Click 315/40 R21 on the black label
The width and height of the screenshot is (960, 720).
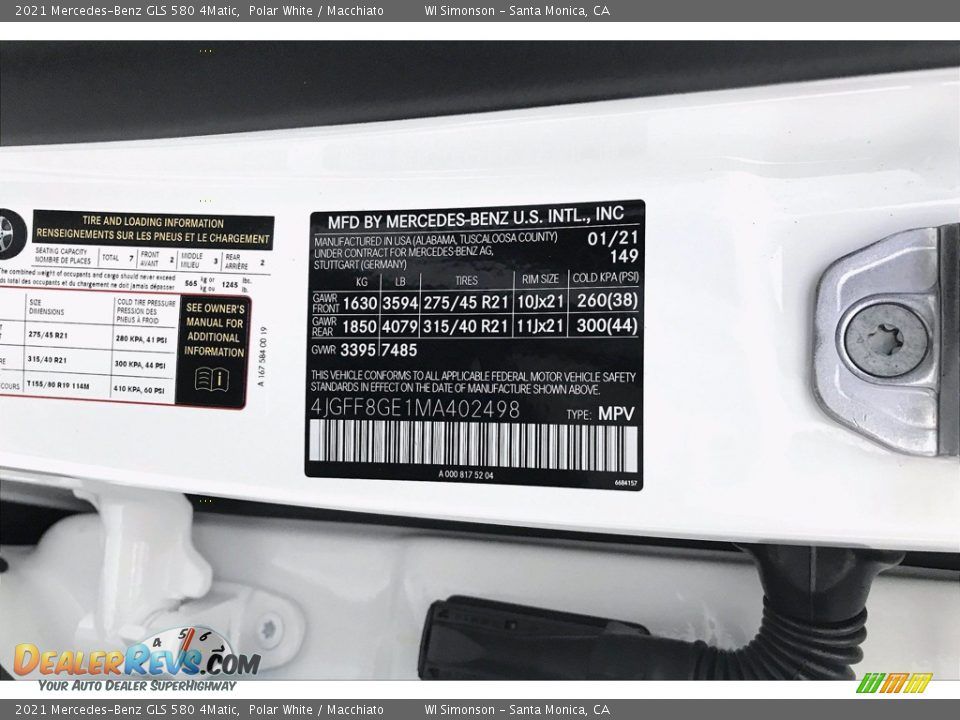[x=466, y=326]
